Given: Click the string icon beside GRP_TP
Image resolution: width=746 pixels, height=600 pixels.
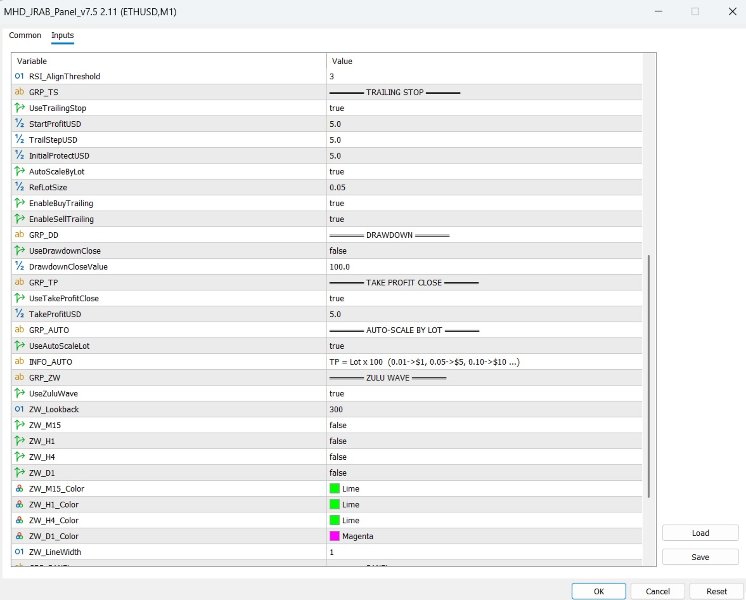Looking at the screenshot, I should [19, 282].
